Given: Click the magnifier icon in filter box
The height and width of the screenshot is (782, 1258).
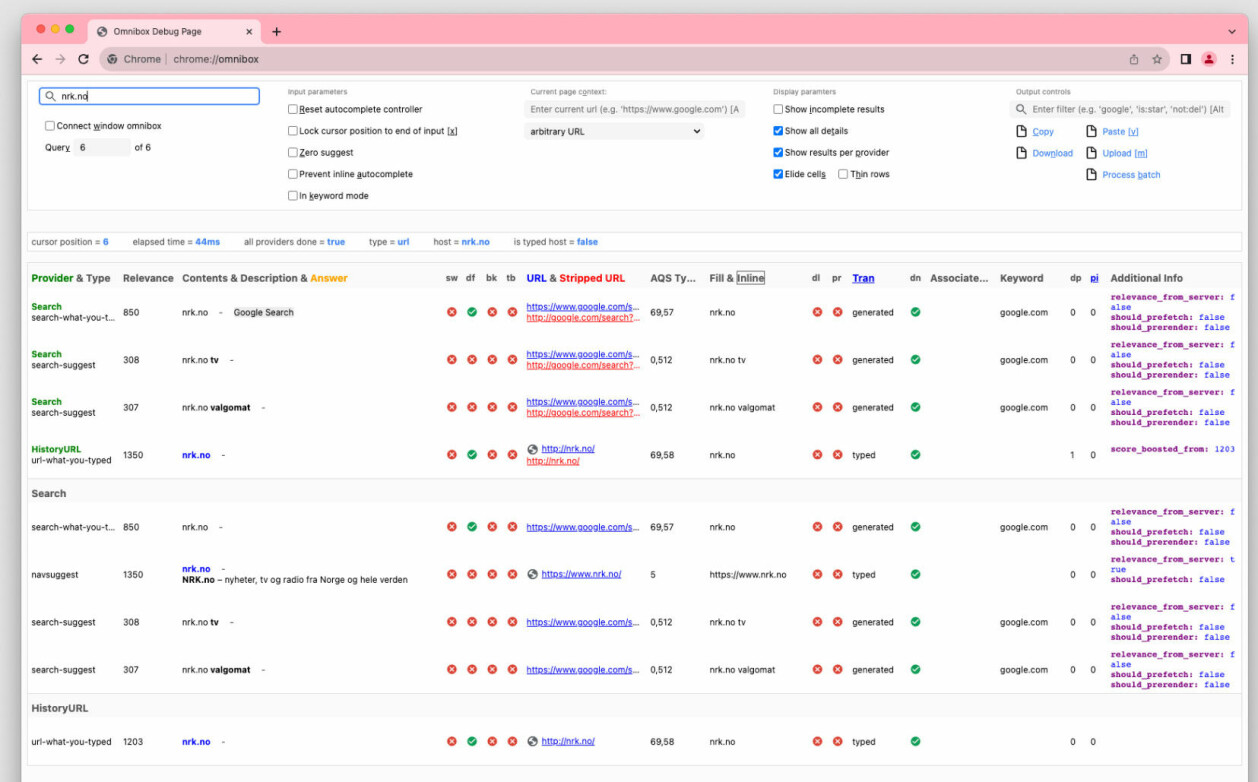Looking at the screenshot, I should click(x=1021, y=109).
